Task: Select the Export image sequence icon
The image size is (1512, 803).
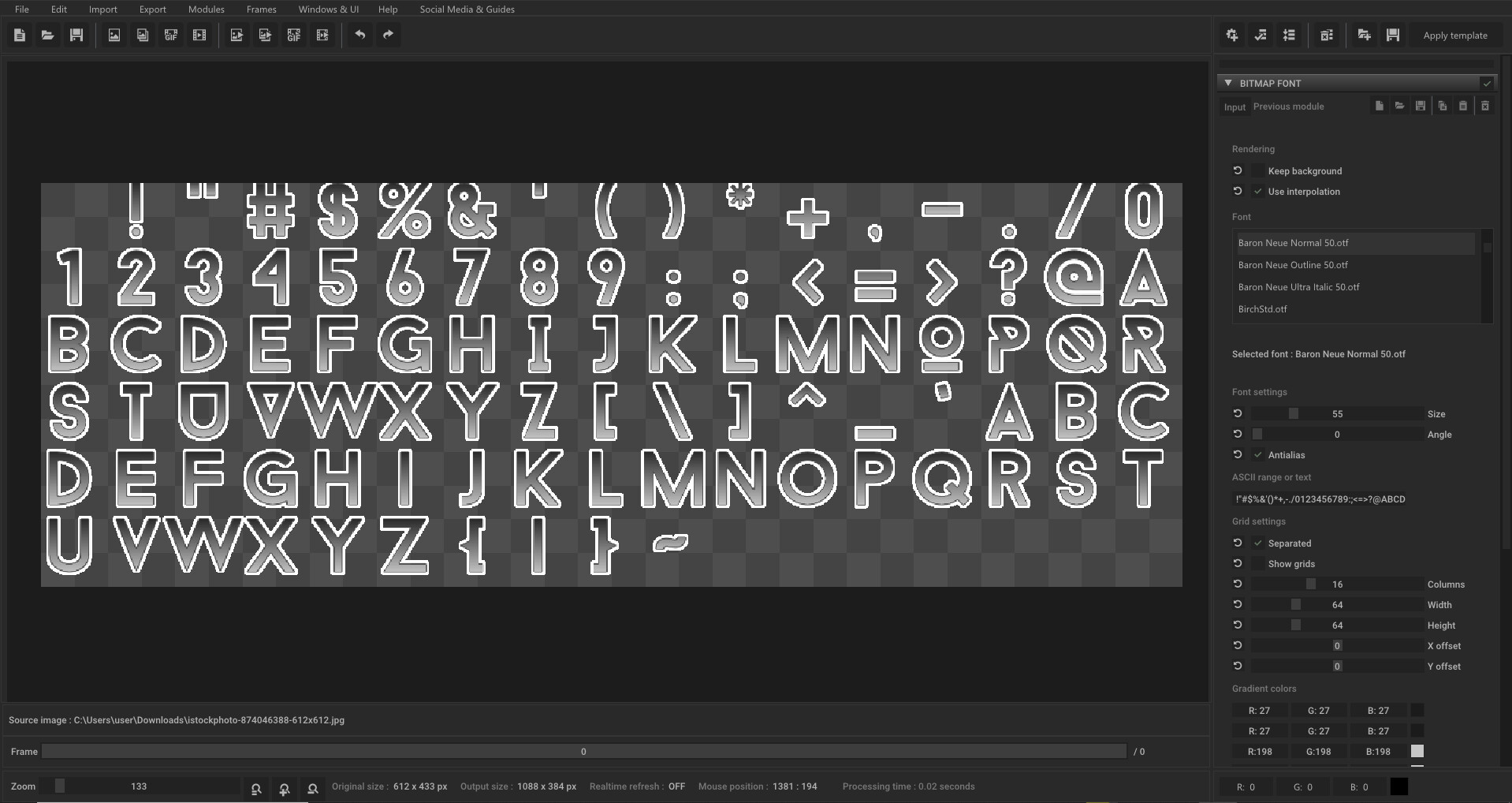Action: (265, 35)
